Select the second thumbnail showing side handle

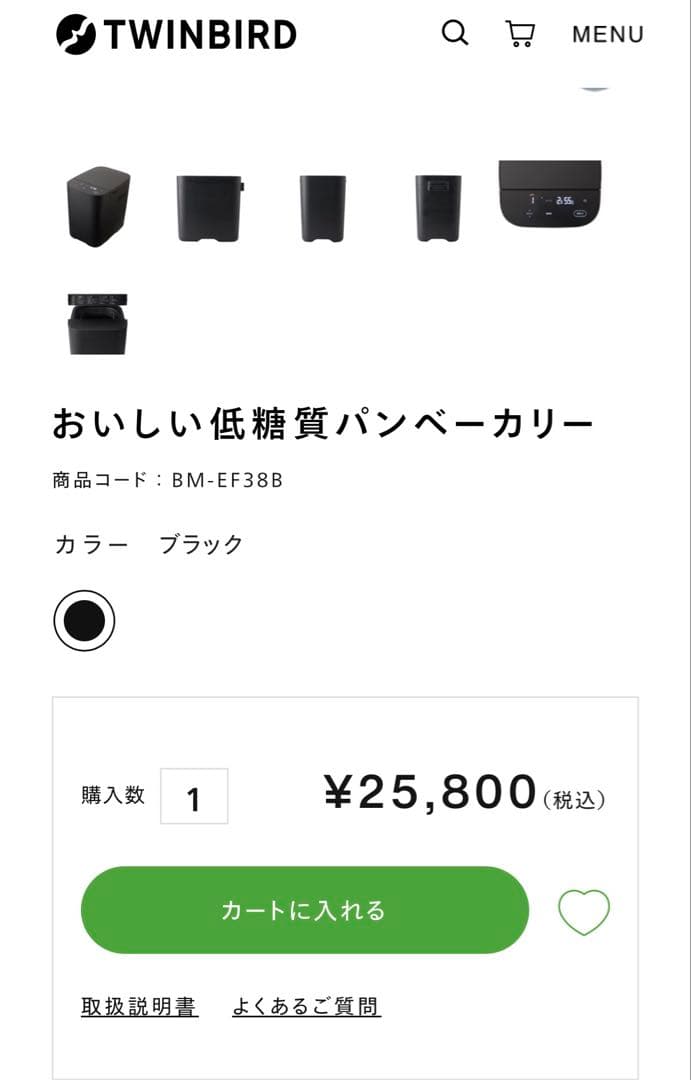pos(210,208)
